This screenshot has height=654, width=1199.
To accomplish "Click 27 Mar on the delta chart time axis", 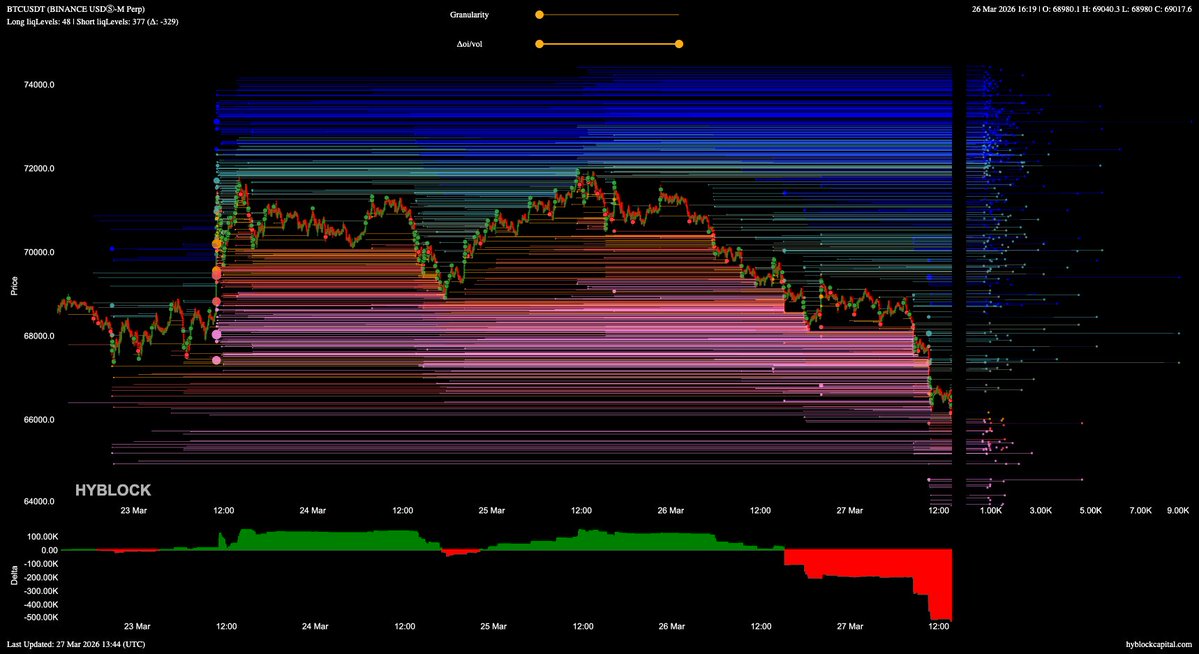I will tap(850, 626).
